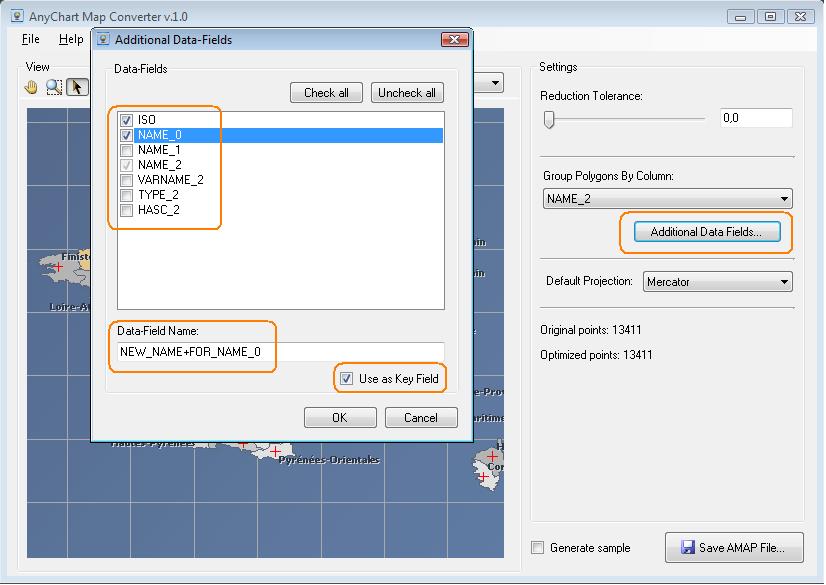Minimize the AnyChart Map Converter window
826x585 pixels.
pyautogui.click(x=741, y=16)
